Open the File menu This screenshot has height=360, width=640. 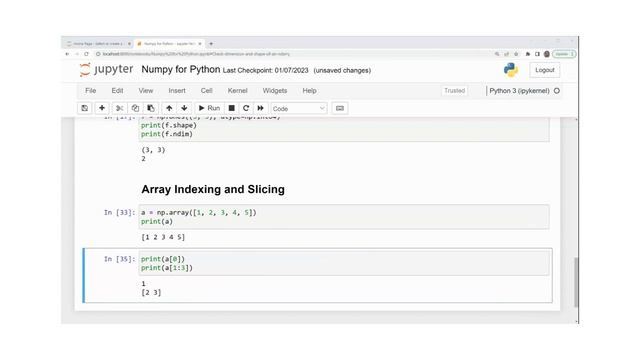[x=91, y=91]
